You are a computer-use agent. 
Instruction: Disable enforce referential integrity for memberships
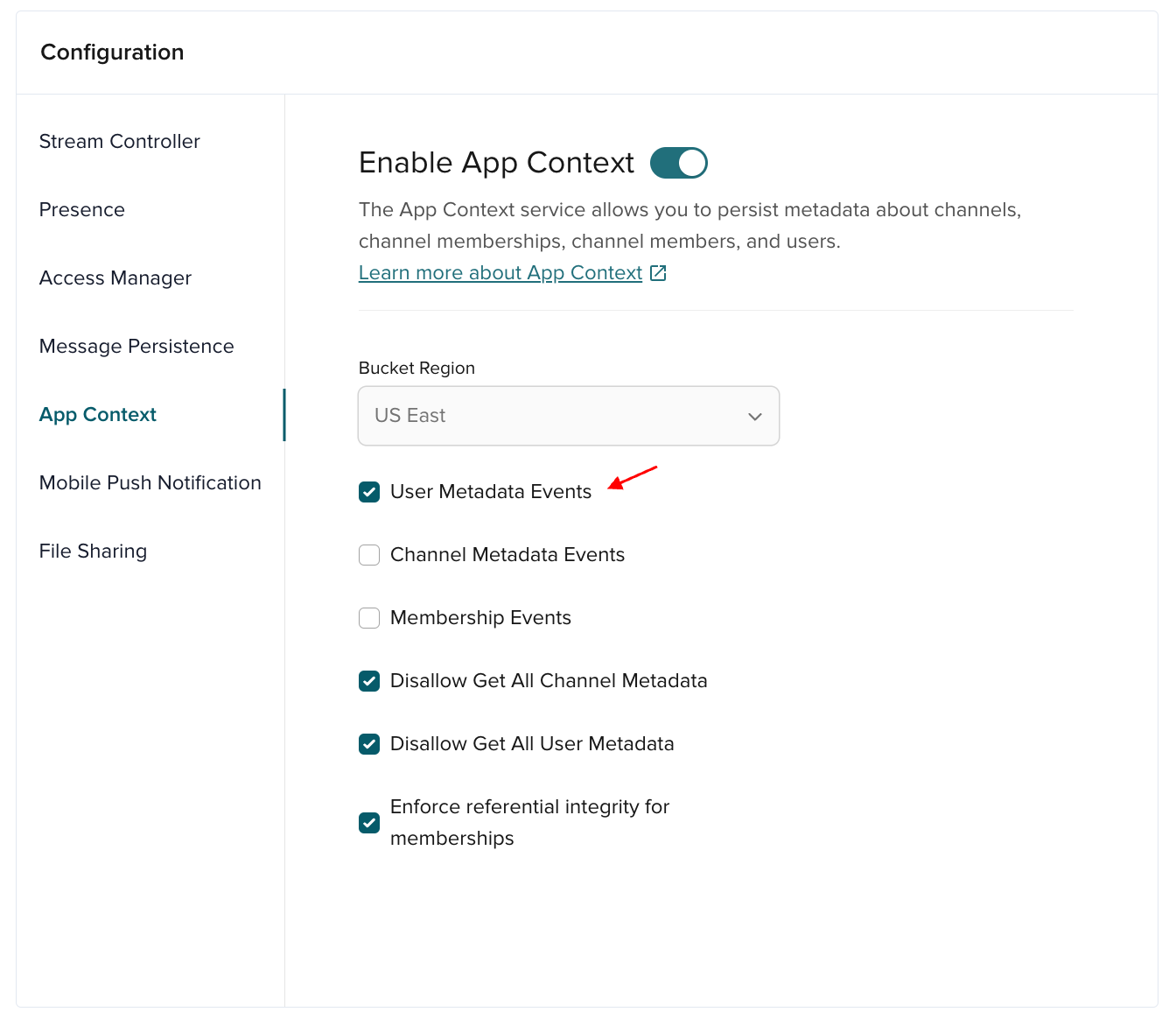[x=369, y=823]
